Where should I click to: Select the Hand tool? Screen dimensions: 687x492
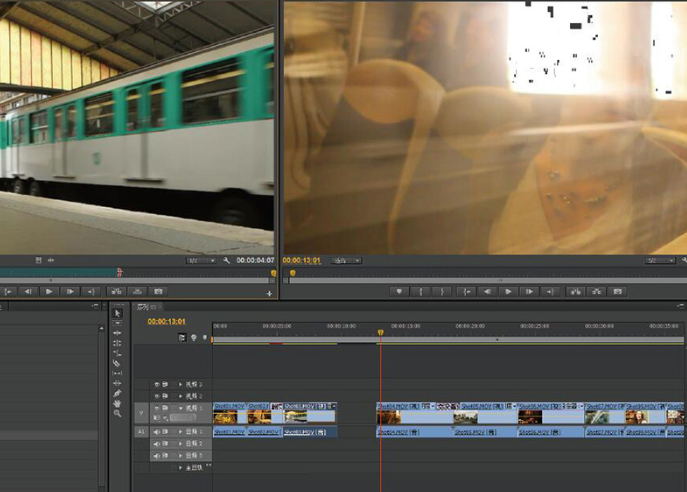point(117,403)
